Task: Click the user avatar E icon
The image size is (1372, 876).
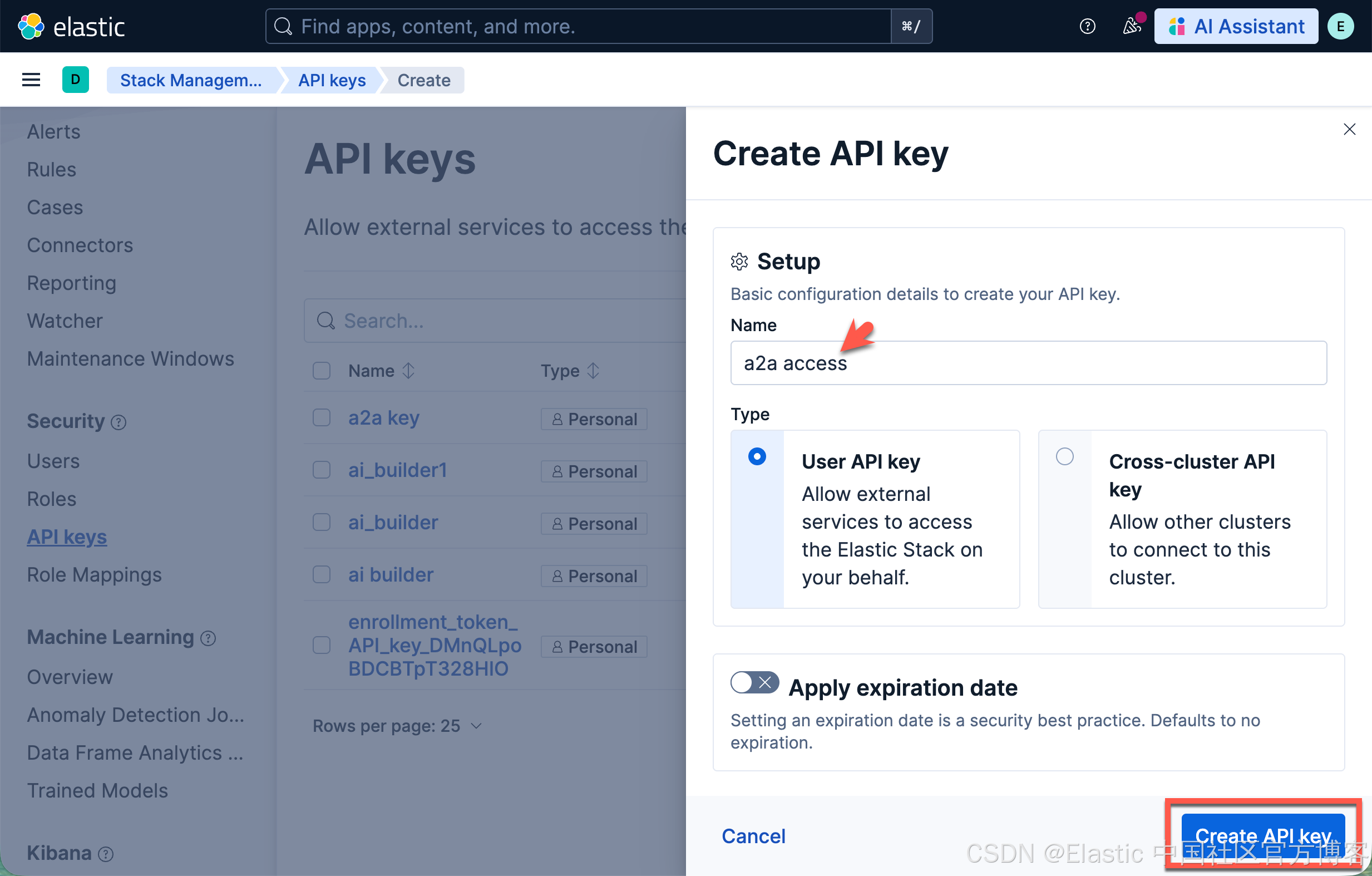Action: pos(1340,26)
